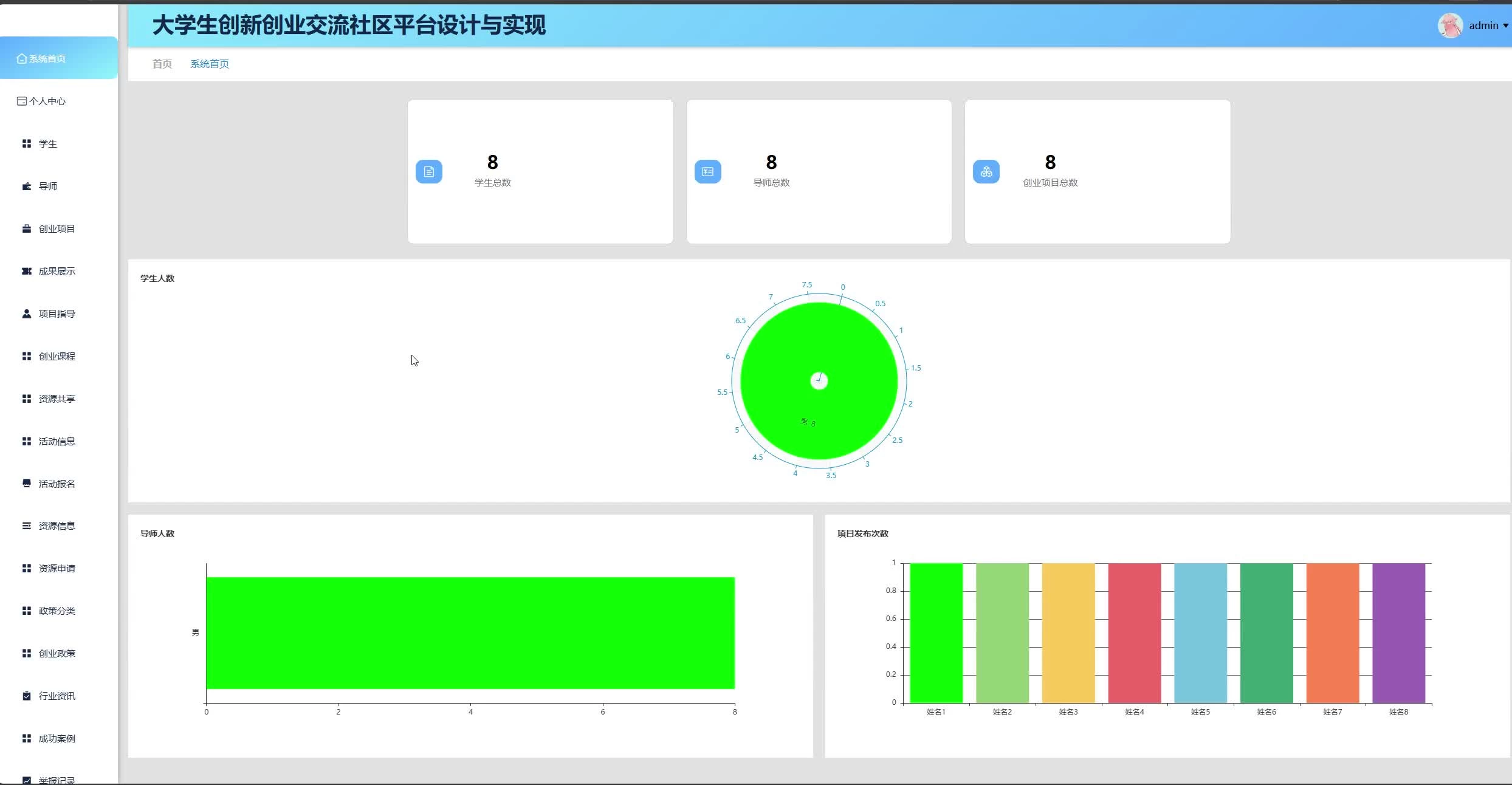Click the 个人中心 card icon in sidebar
1512x785 pixels.
tap(22, 101)
